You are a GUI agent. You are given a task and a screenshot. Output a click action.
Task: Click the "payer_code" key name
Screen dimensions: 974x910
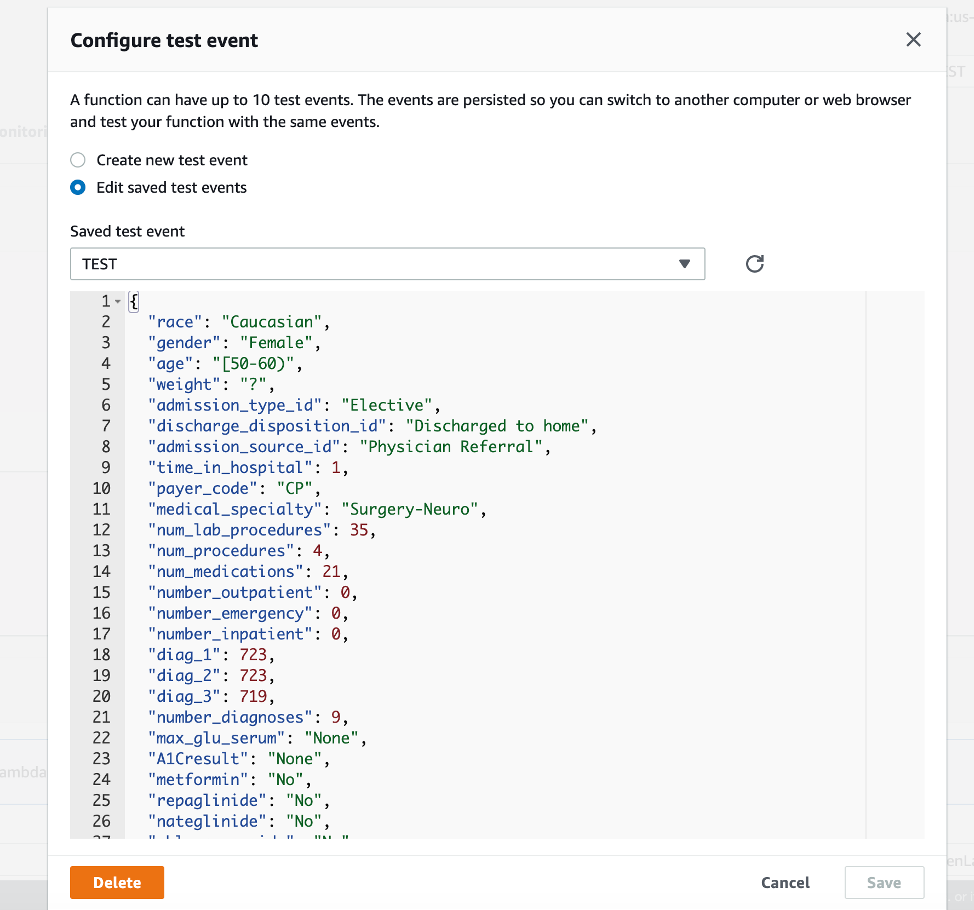[x=197, y=489]
